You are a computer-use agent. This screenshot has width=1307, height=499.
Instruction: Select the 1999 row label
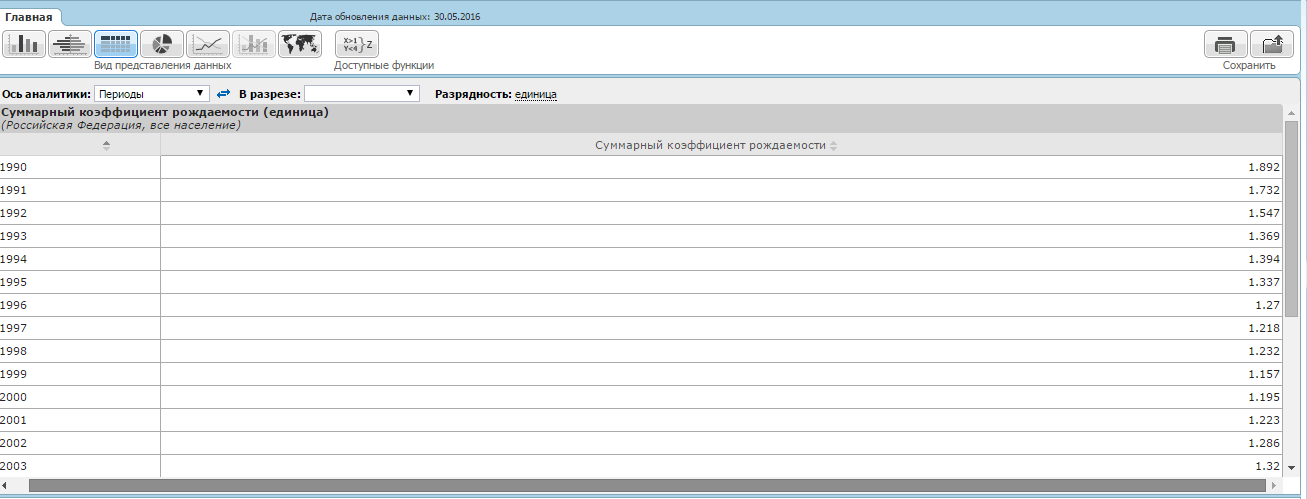tap(13, 374)
